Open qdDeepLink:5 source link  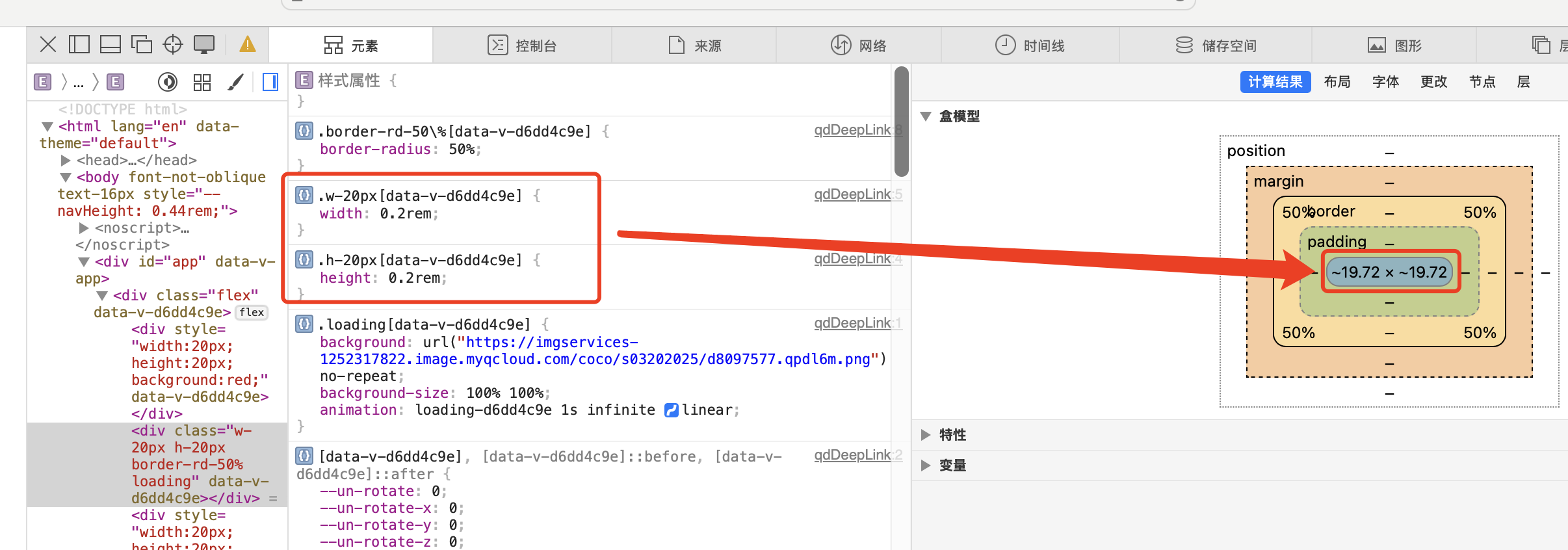pyautogui.click(x=858, y=194)
